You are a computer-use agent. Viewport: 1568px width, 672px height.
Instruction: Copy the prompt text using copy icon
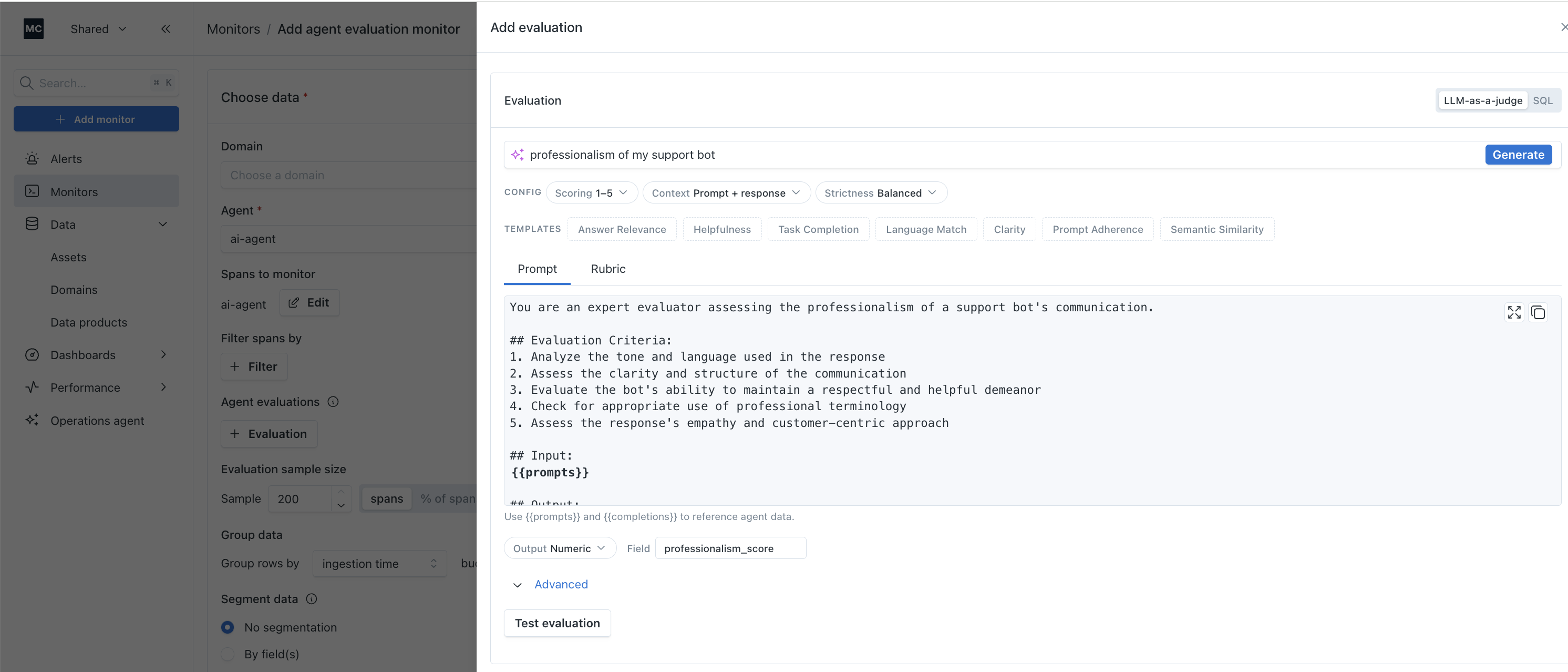coord(1538,312)
